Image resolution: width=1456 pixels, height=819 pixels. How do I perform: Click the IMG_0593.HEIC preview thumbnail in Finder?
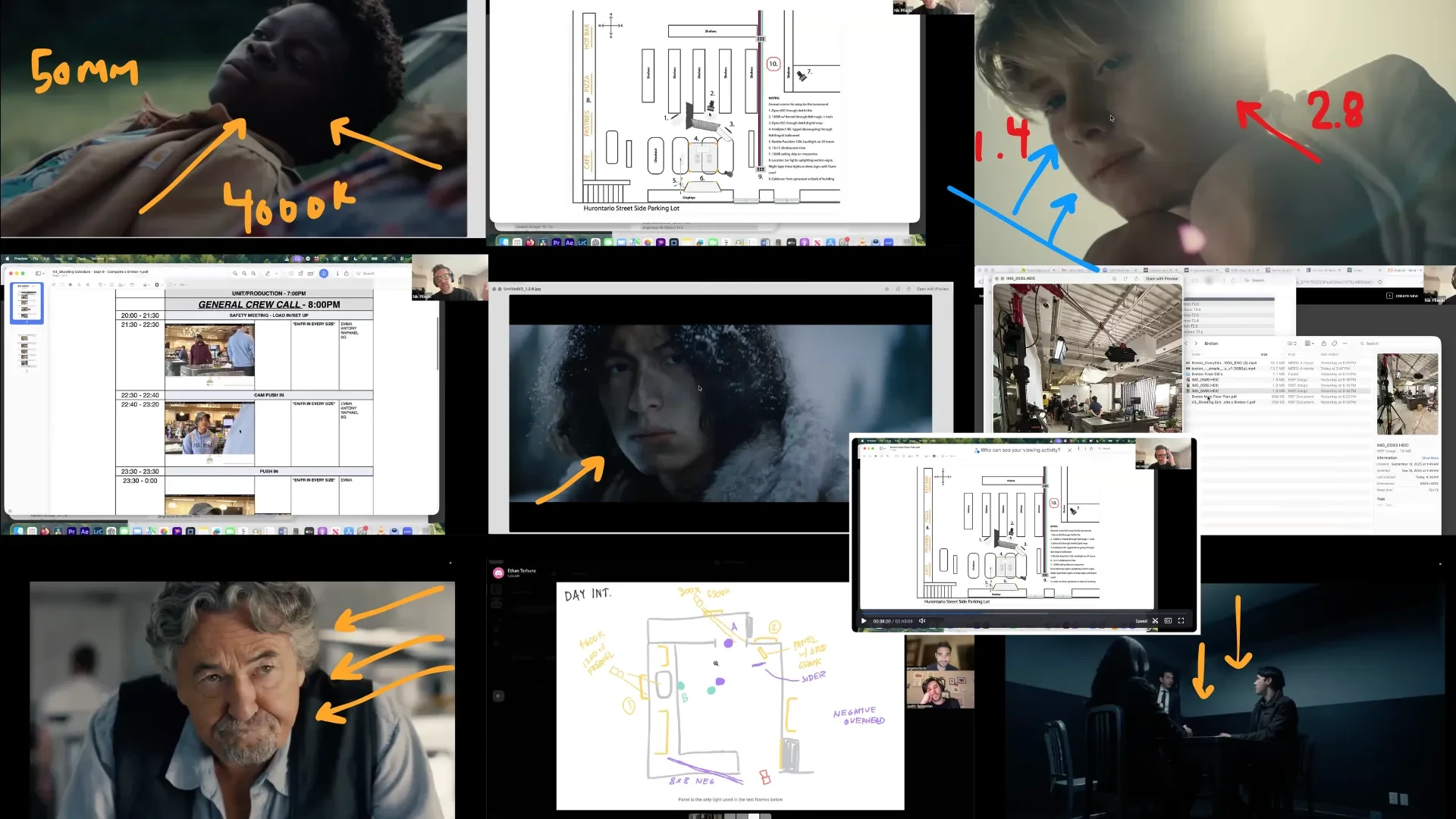pos(1407,394)
